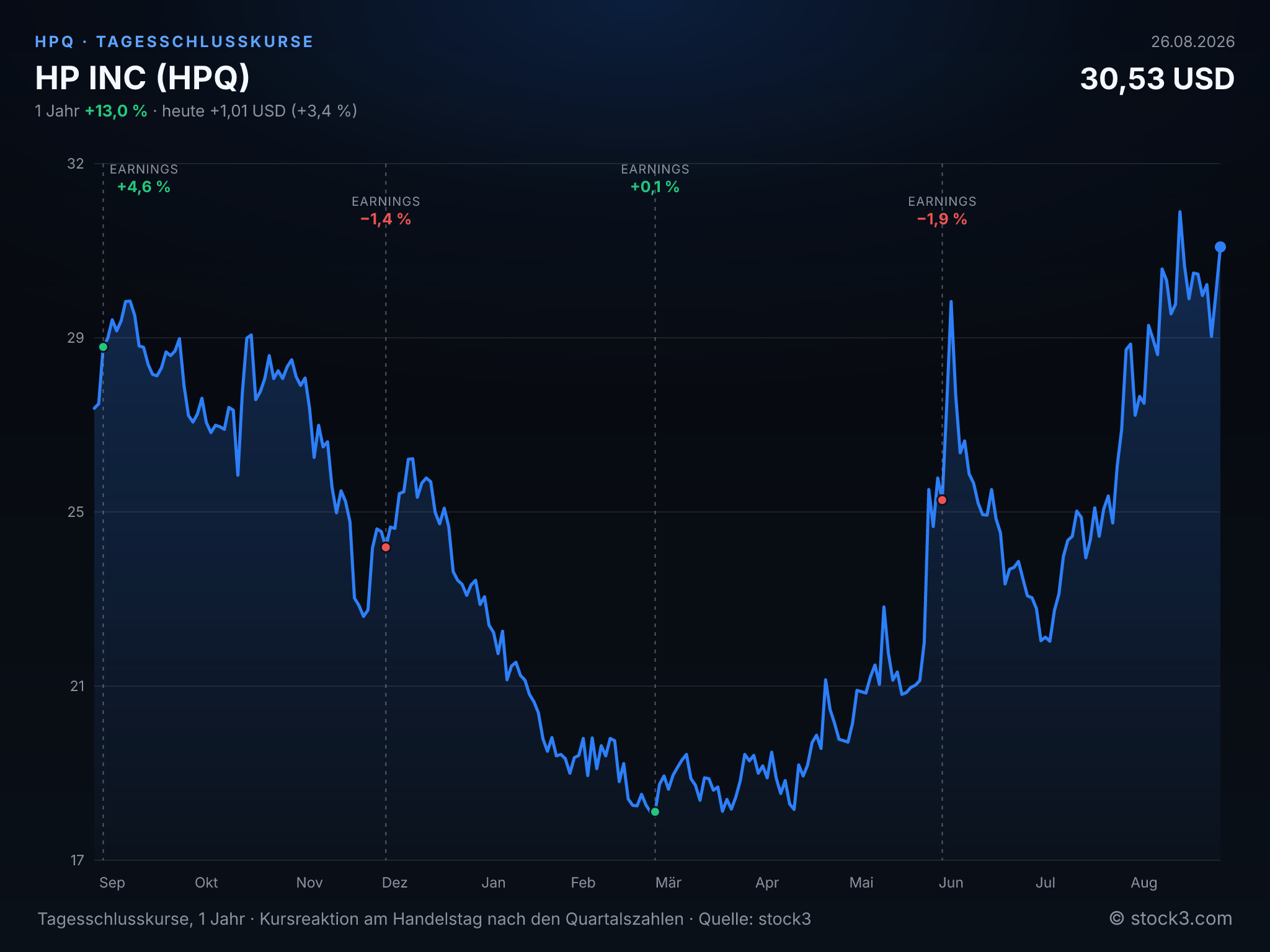Click the 'HPQ · TAGESSCHLUSSKURSE' header

click(174, 42)
